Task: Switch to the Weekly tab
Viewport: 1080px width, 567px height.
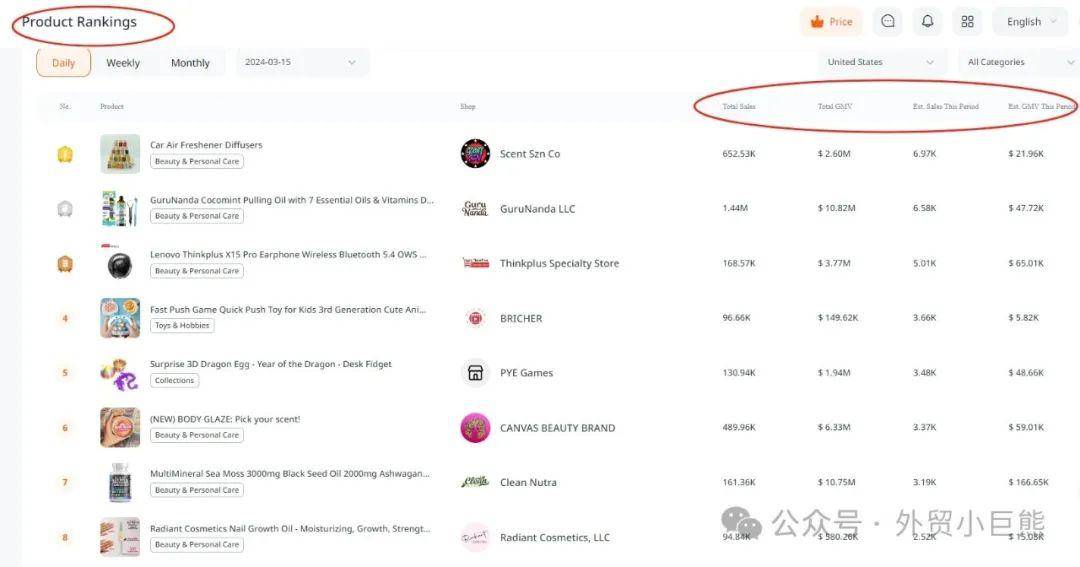Action: coord(123,63)
